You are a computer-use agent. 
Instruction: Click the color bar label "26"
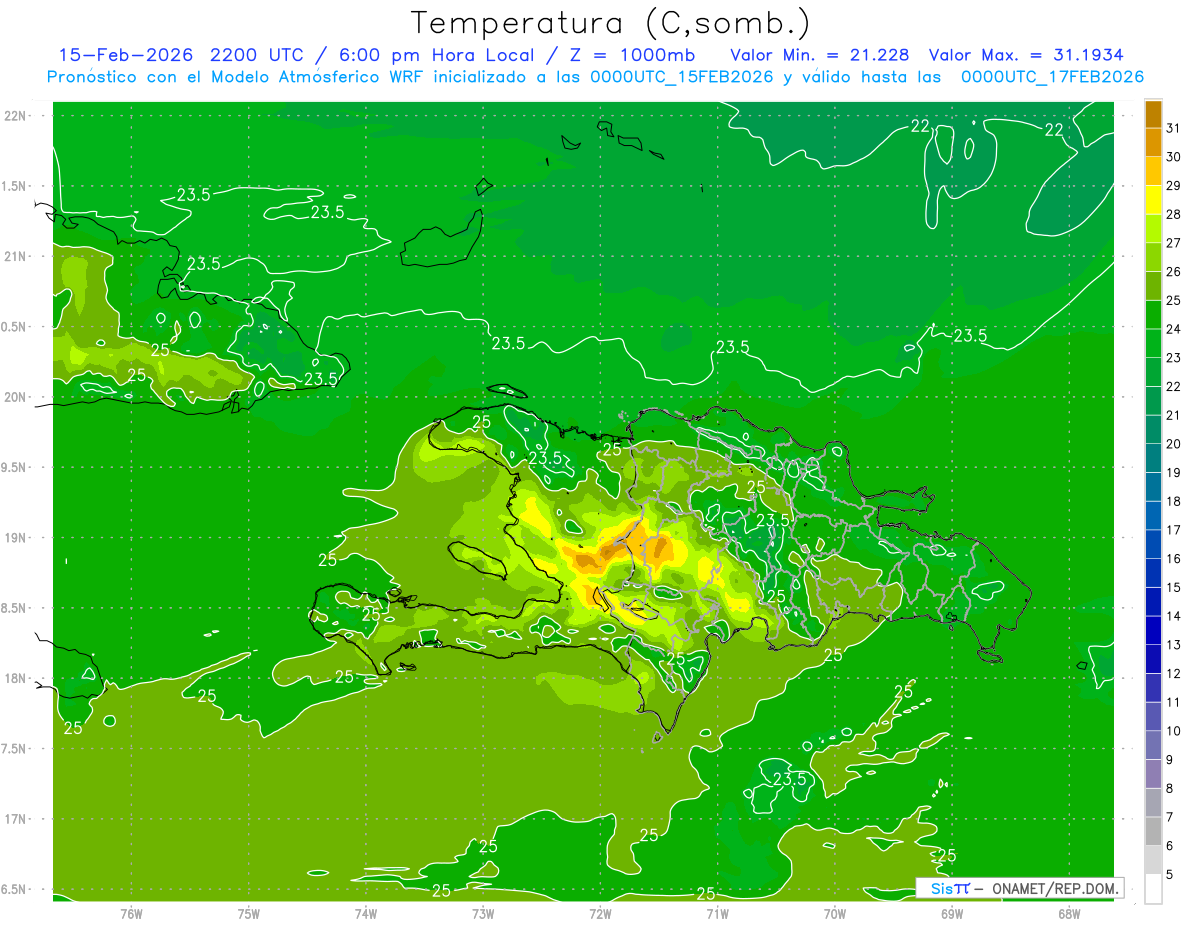1173,271
